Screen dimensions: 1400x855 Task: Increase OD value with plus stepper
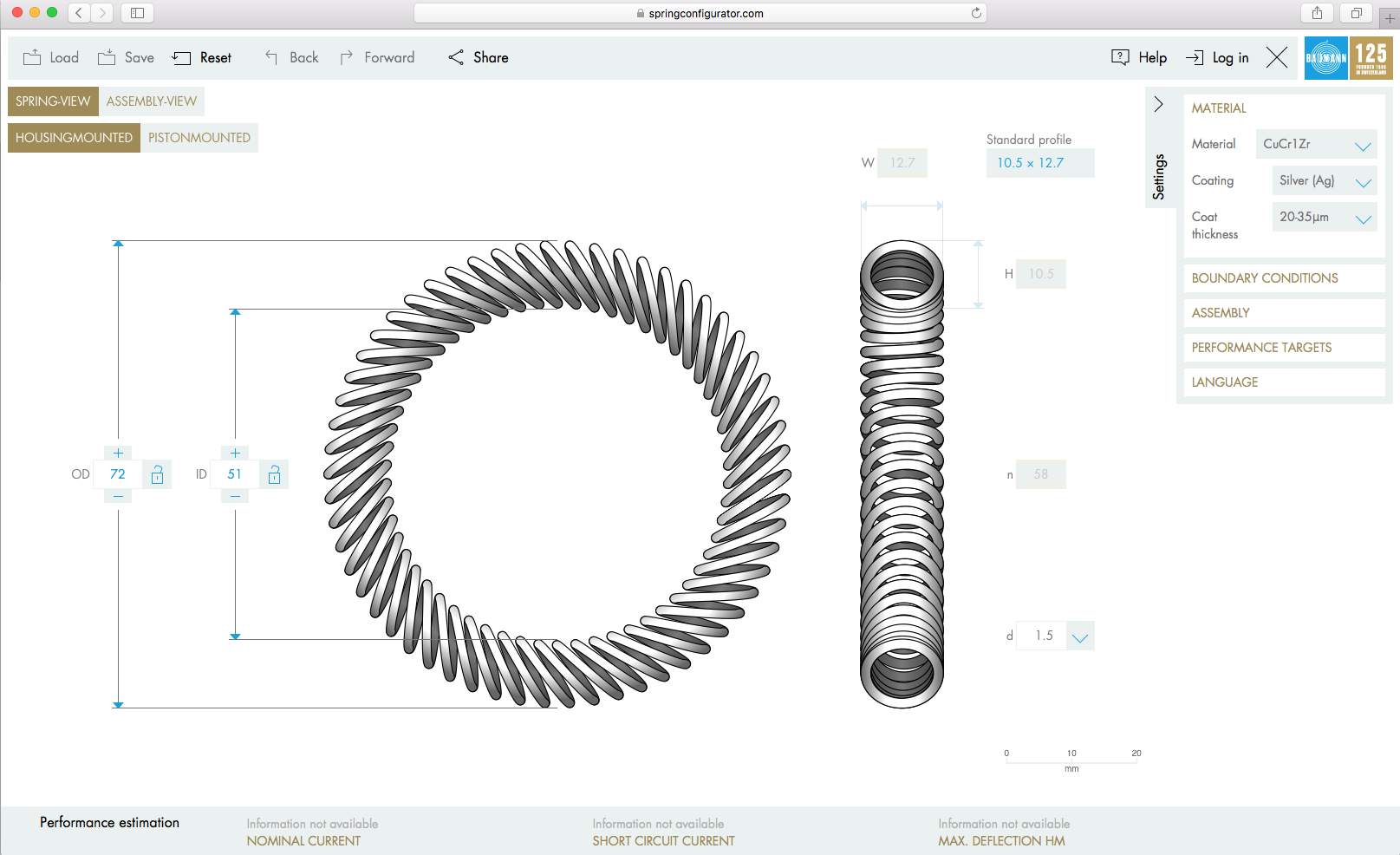118,453
